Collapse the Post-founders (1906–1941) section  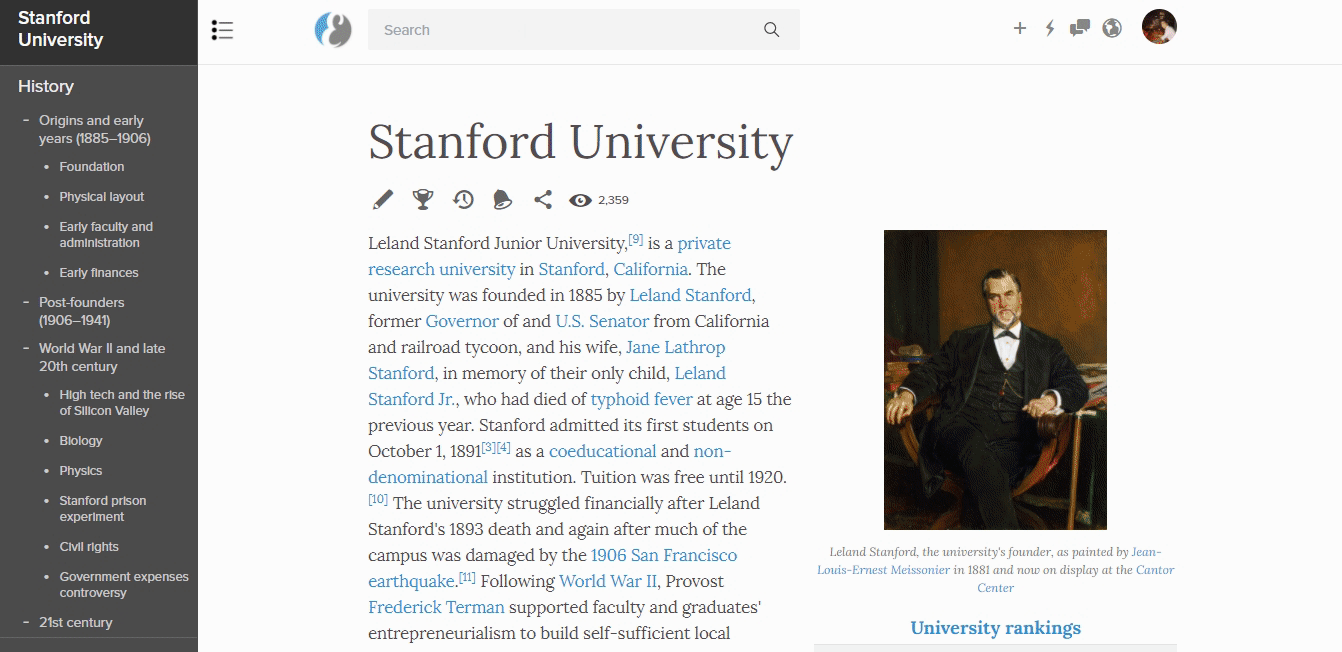point(26,302)
